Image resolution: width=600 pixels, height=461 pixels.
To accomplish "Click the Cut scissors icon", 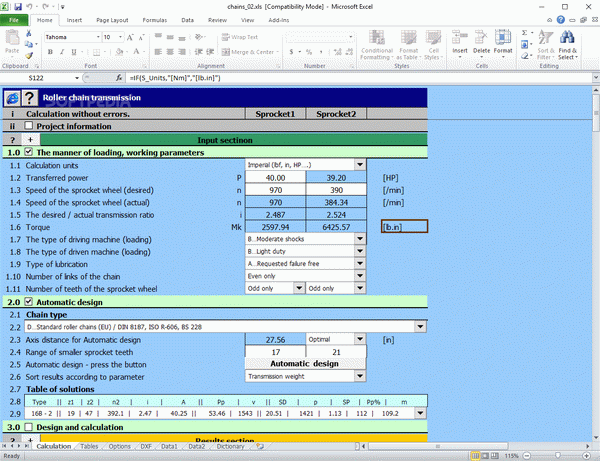I will tap(28, 34).
